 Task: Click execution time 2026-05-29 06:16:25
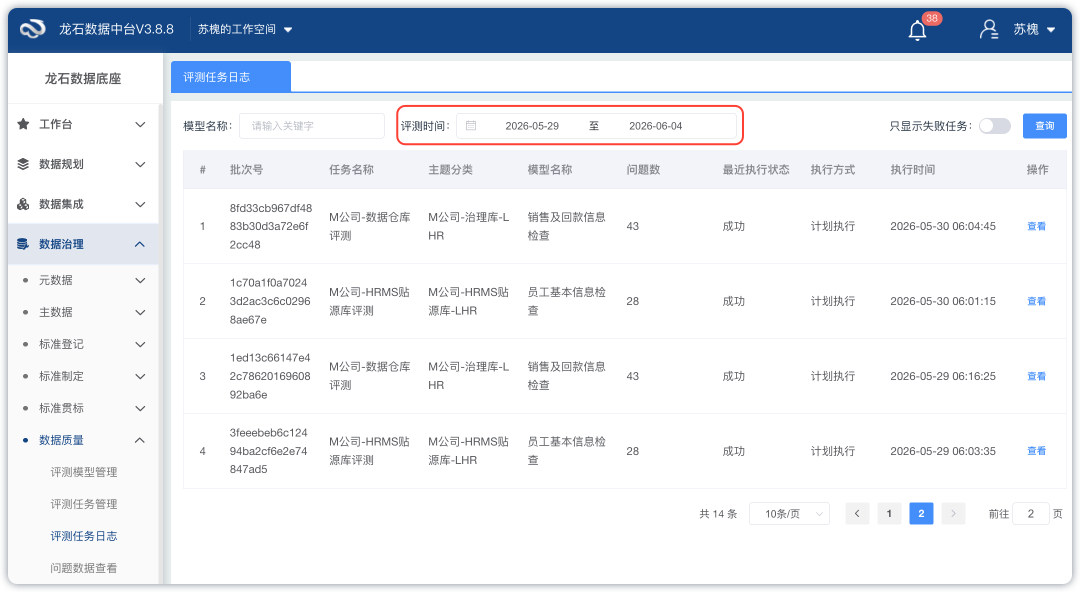[x=943, y=376]
